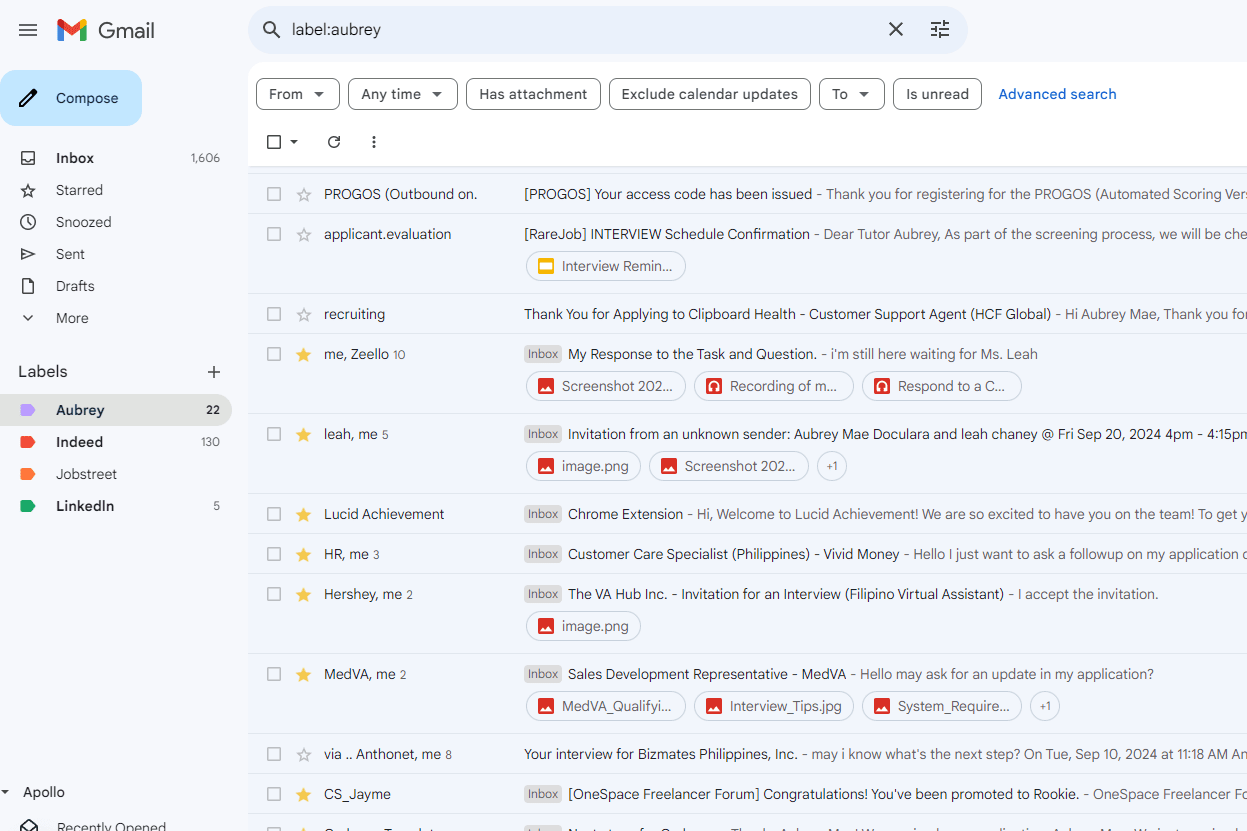Open Interview_Tips.jpg attachment
Image resolution: width=1247 pixels, height=831 pixels.
click(774, 706)
